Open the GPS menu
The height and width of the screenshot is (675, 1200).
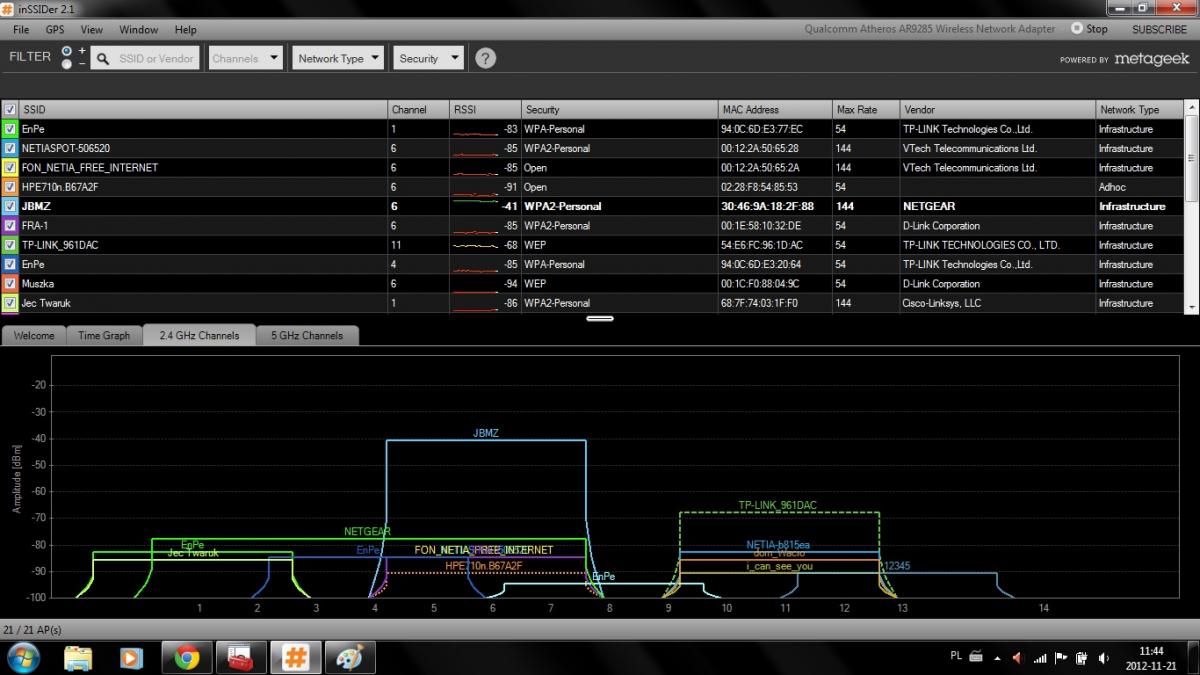coord(54,30)
